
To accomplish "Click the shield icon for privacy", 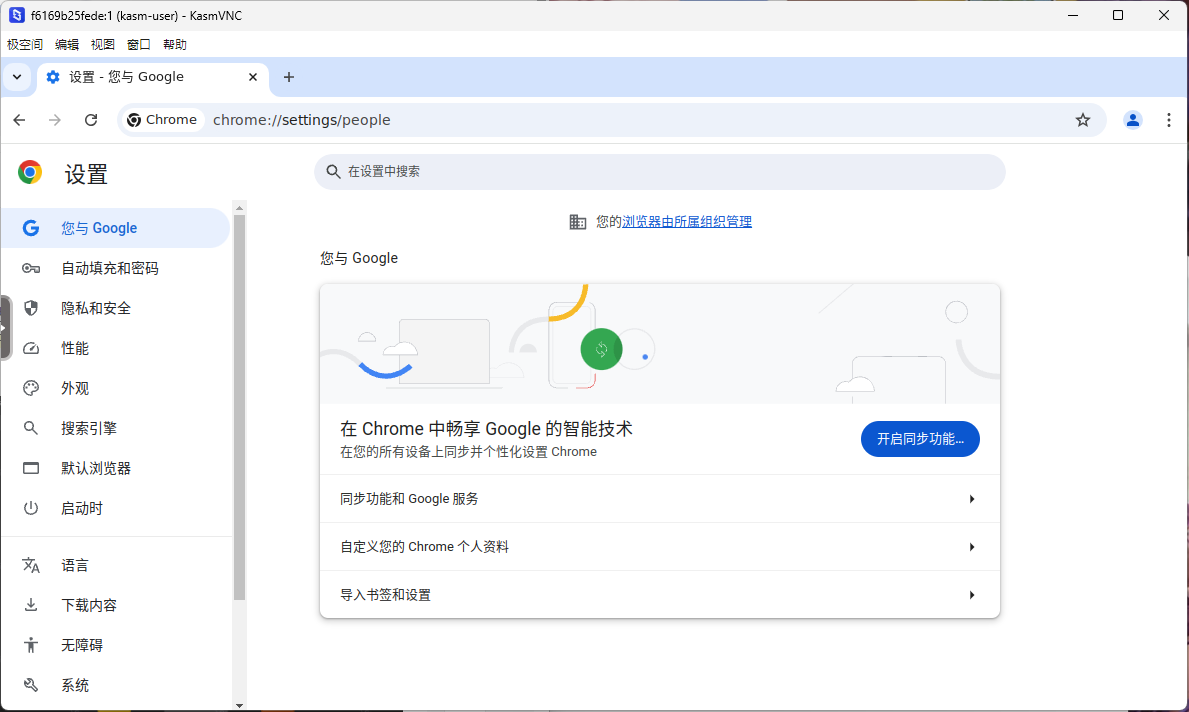I will (31, 308).
